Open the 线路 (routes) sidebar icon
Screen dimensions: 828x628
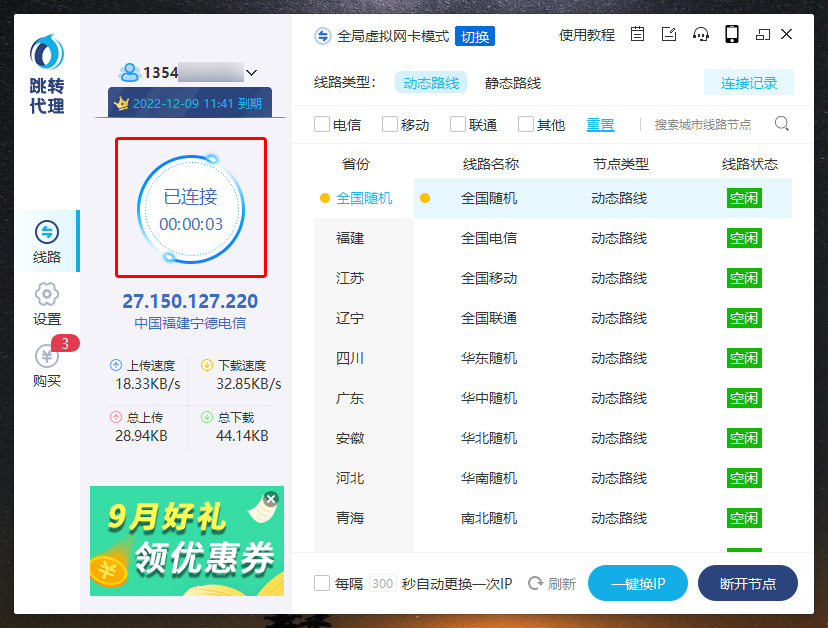tap(47, 241)
